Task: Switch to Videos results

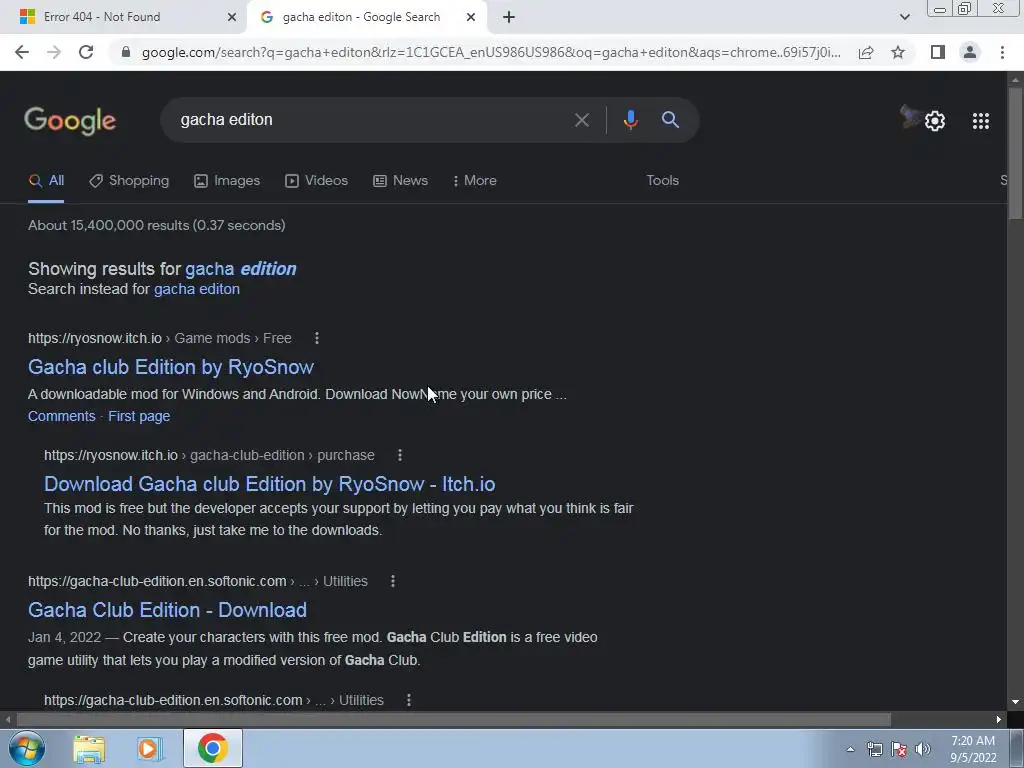Action: point(317,181)
